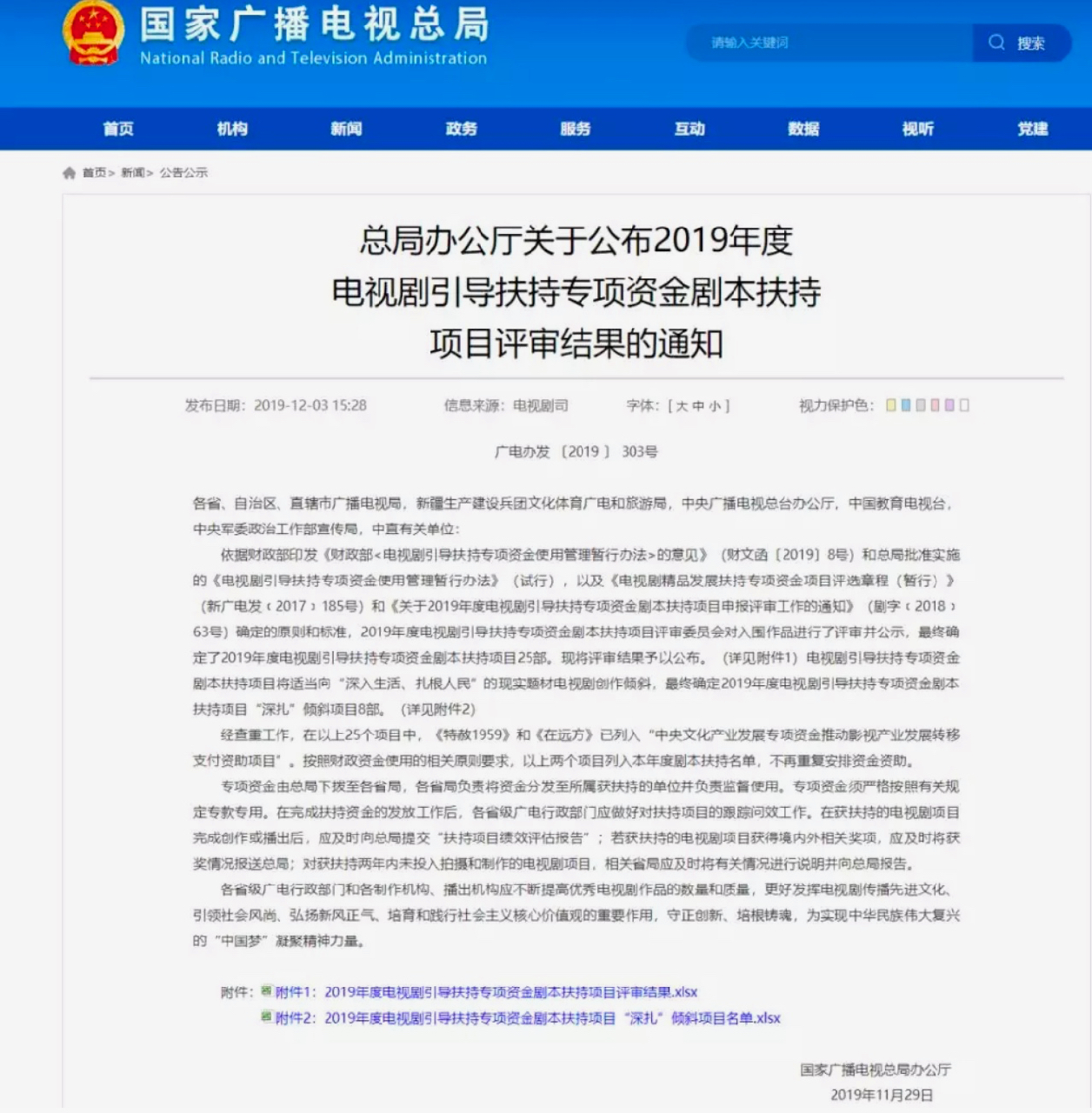Click the 新闻 breadcrumb link
Image resolution: width=1092 pixels, height=1113 pixels.
pyautogui.click(x=133, y=173)
